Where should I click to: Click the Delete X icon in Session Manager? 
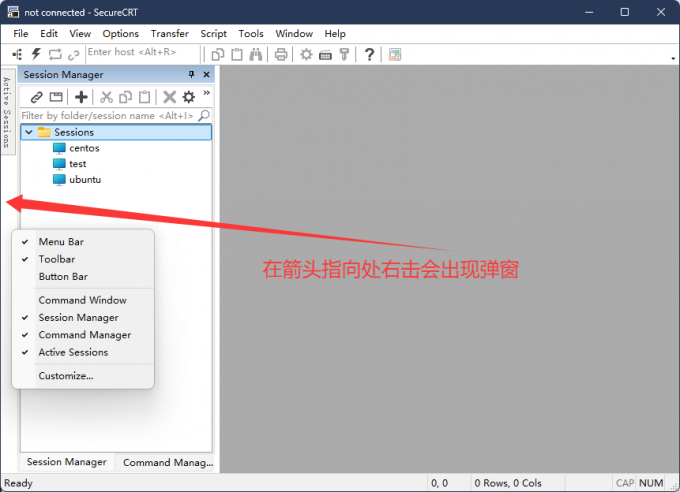tap(170, 97)
